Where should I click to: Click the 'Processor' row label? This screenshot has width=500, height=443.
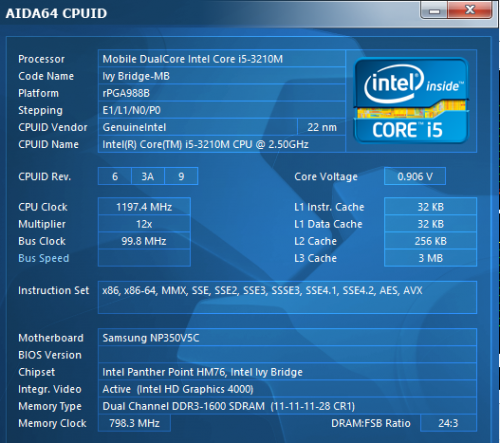[x=41, y=59]
